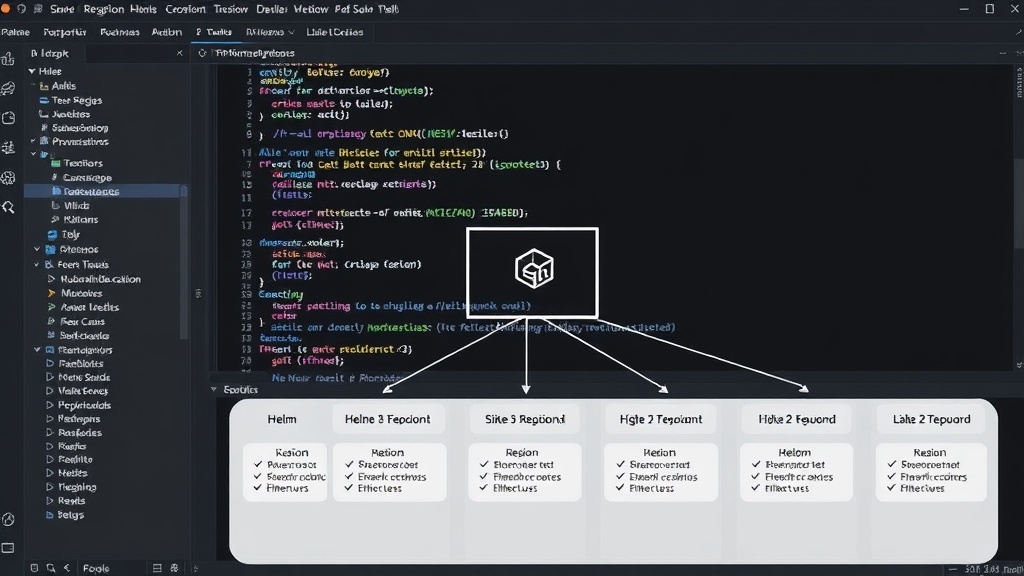The height and width of the screenshot is (576, 1024).
Task: Collapse the Hiles root tree node
Action: 32,71
